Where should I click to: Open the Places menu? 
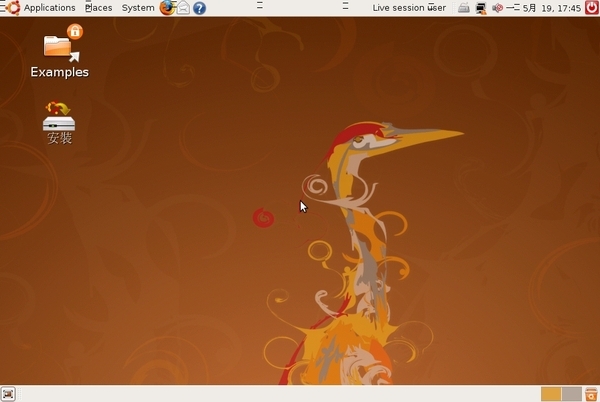(x=98, y=8)
